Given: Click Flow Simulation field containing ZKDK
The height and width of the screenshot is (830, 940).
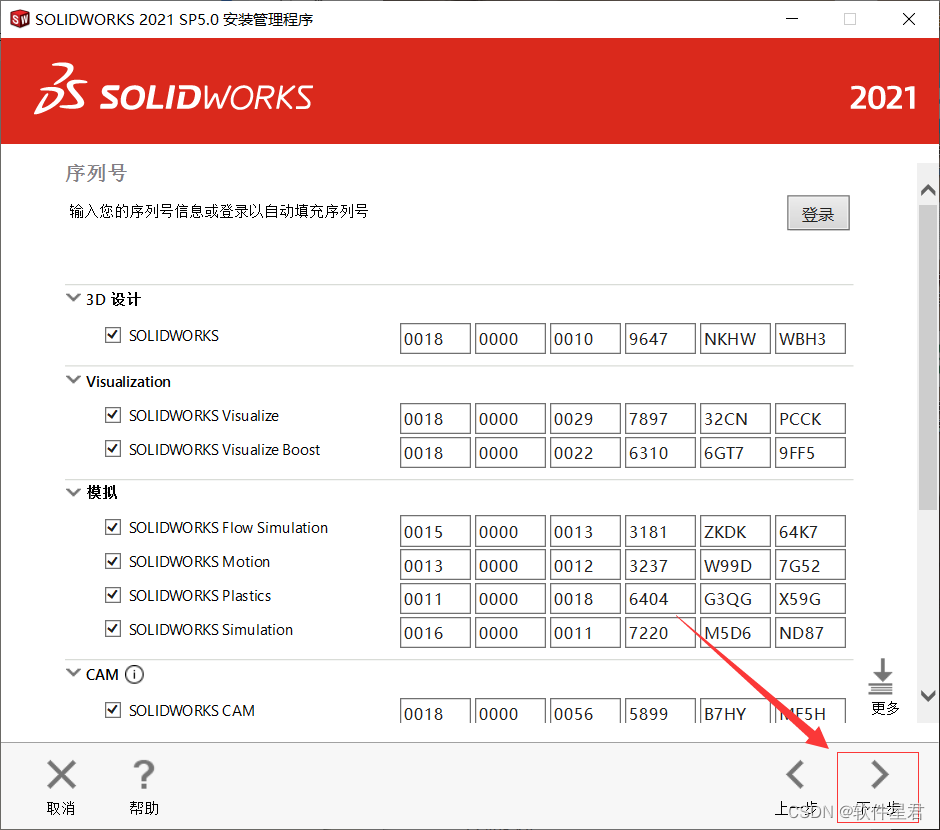Looking at the screenshot, I should [x=735, y=531].
